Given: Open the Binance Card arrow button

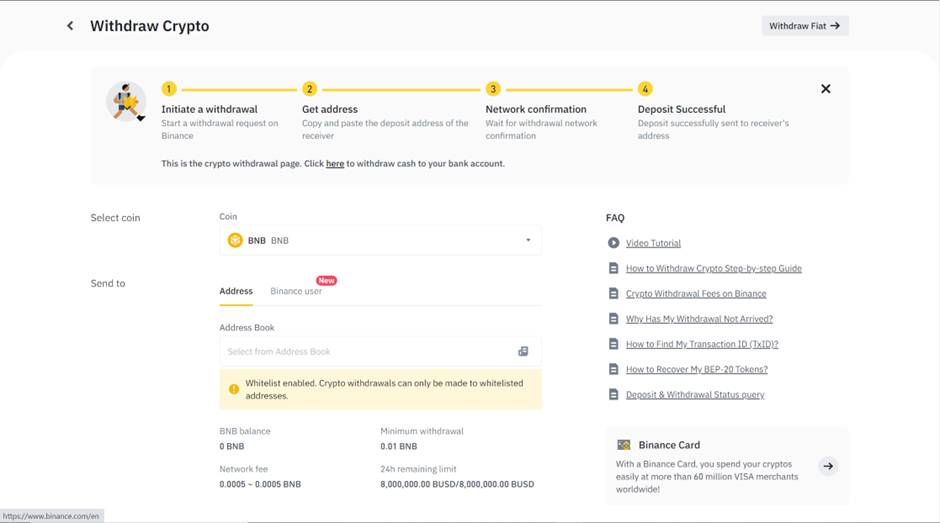Looking at the screenshot, I should point(828,466).
